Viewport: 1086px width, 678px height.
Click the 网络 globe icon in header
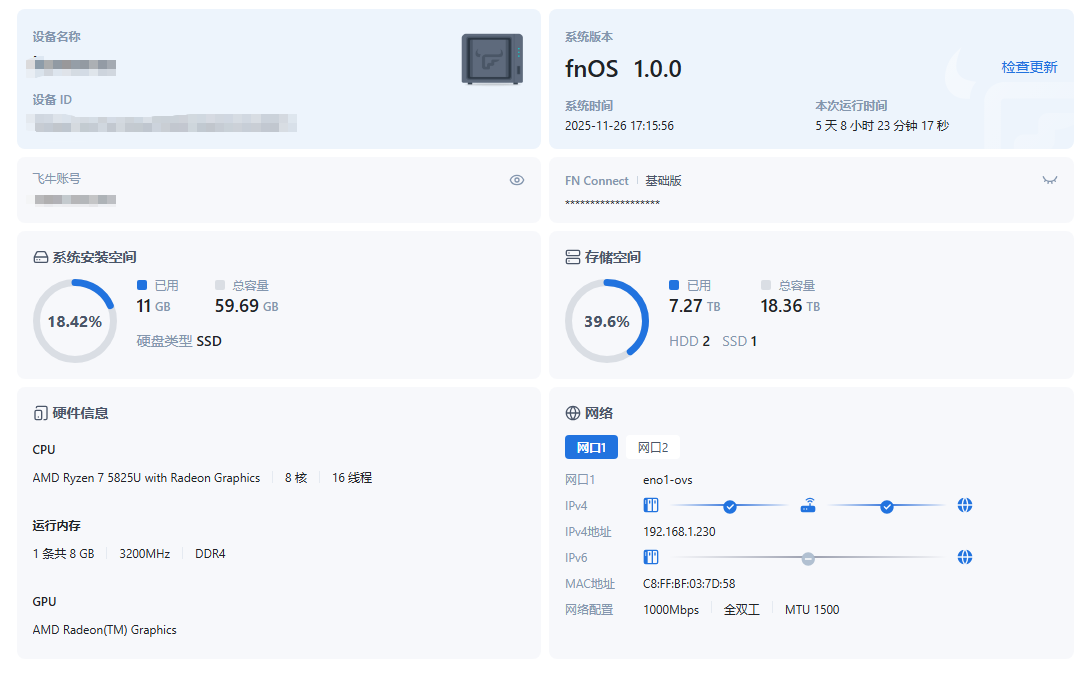[573, 413]
